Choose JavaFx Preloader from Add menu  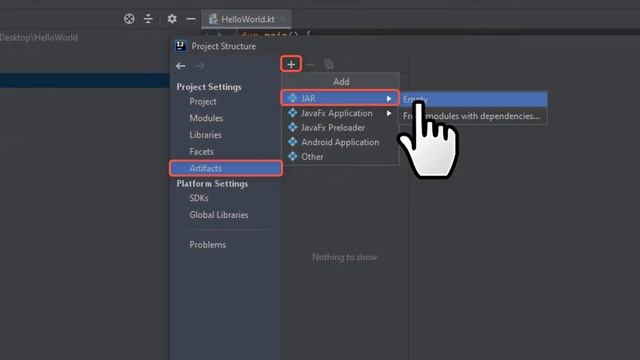pyautogui.click(x=340, y=128)
